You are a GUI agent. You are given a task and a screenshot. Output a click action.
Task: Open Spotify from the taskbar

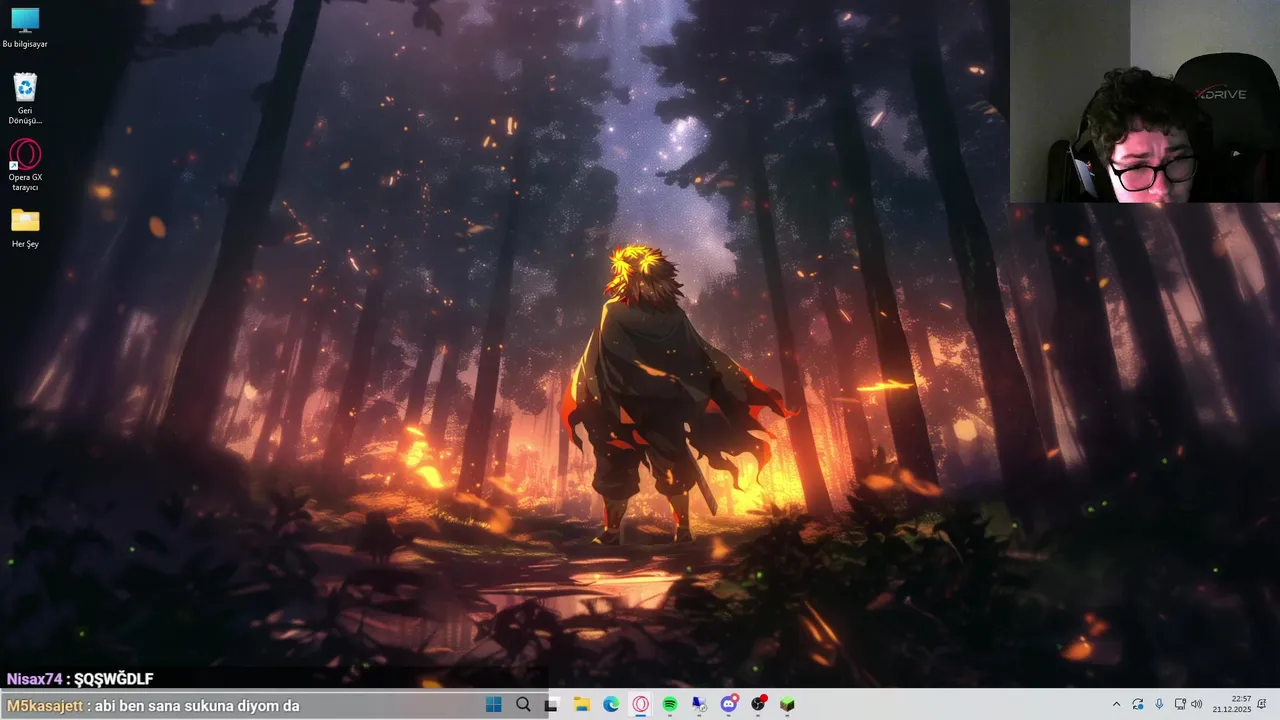[669, 704]
